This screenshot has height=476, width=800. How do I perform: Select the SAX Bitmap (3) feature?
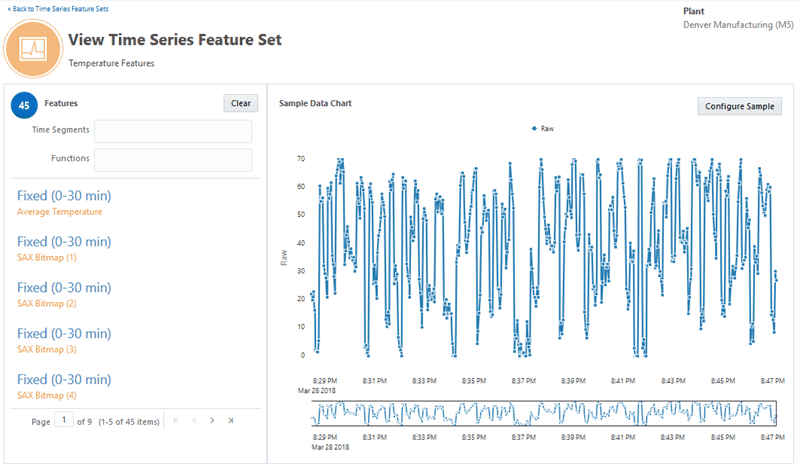click(x=47, y=349)
